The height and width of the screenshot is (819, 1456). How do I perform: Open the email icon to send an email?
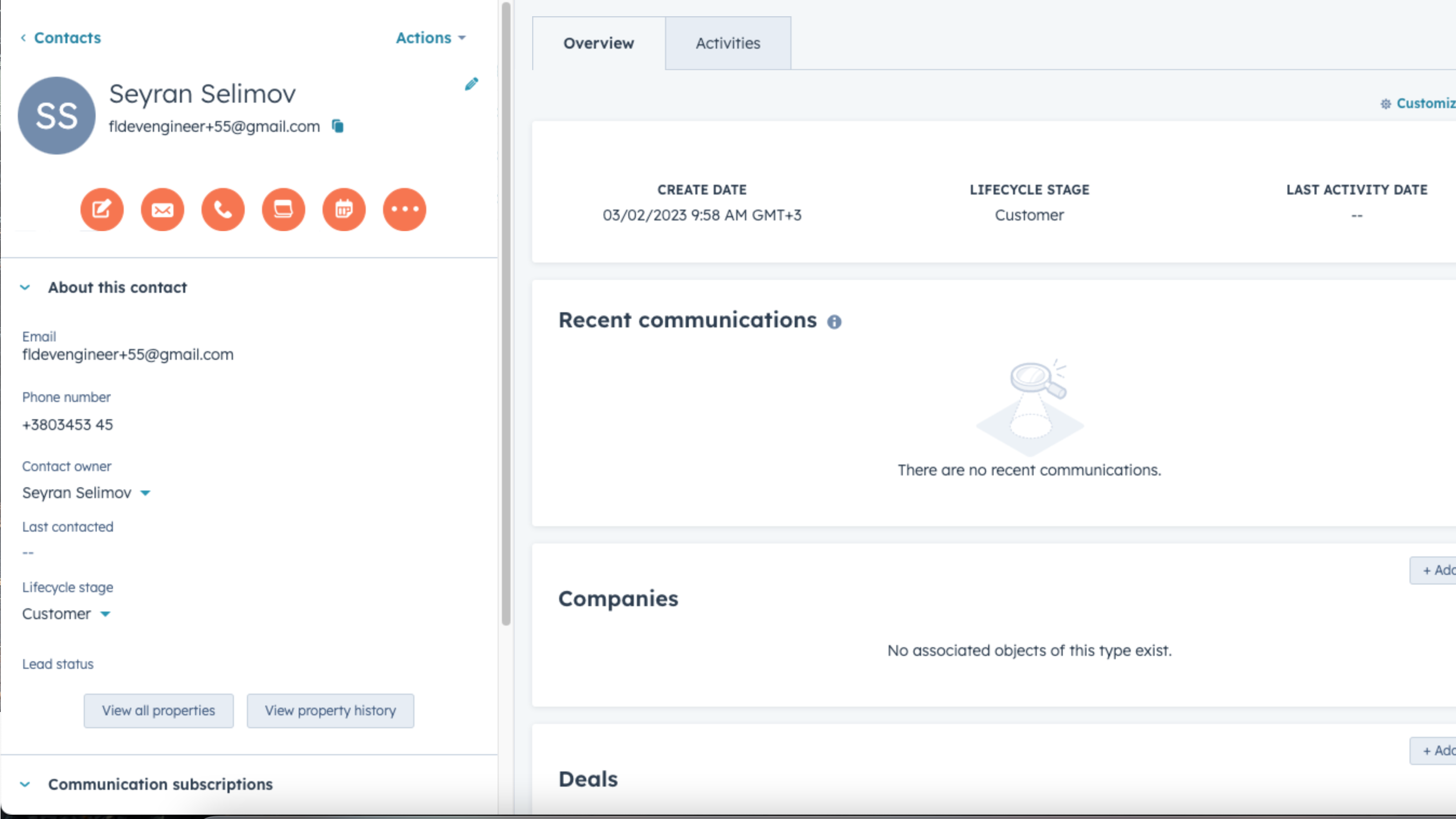[x=162, y=209]
